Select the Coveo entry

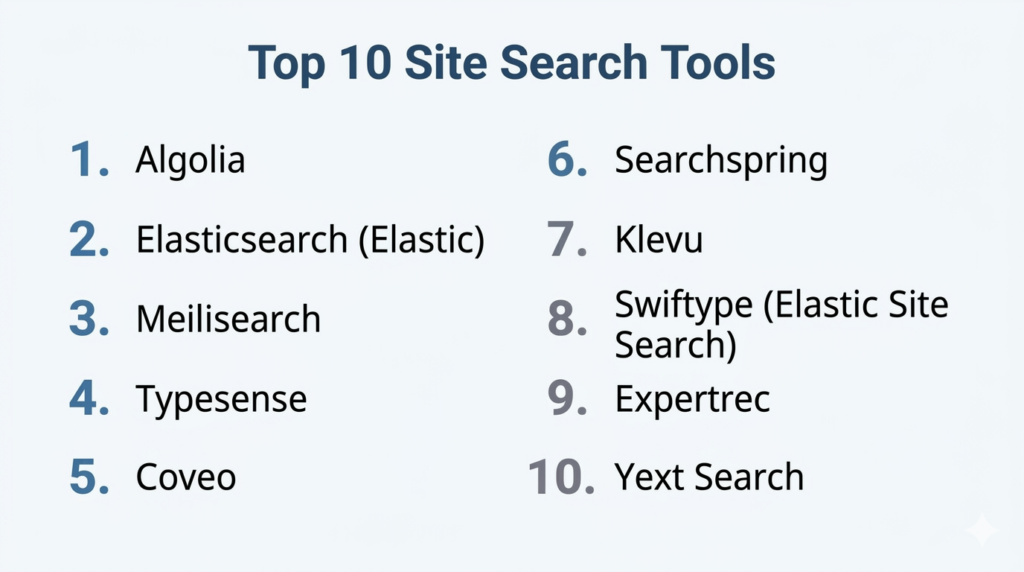[x=186, y=477]
